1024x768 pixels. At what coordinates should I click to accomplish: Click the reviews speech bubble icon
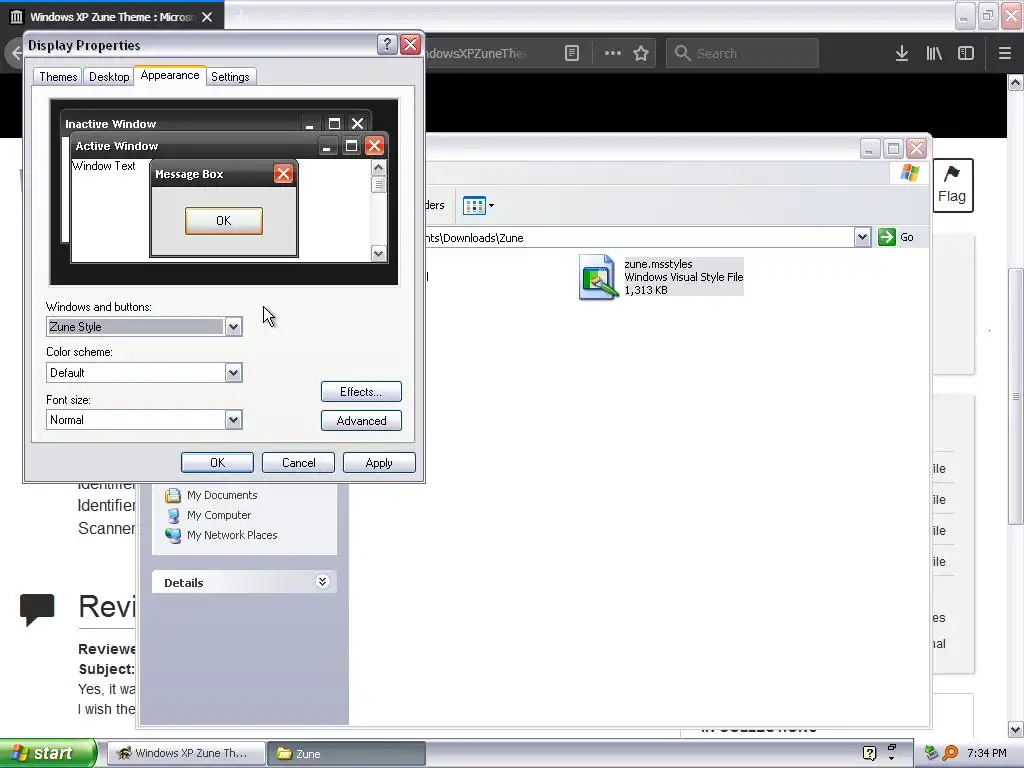[37, 609]
